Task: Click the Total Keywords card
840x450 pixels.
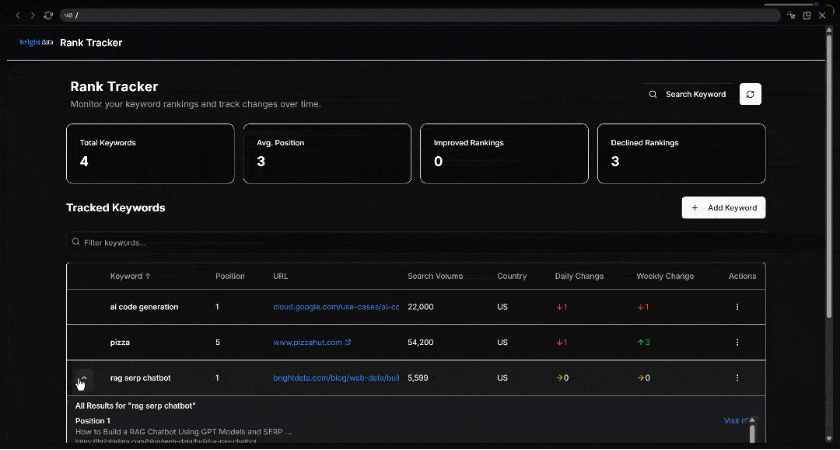Action: [150, 154]
